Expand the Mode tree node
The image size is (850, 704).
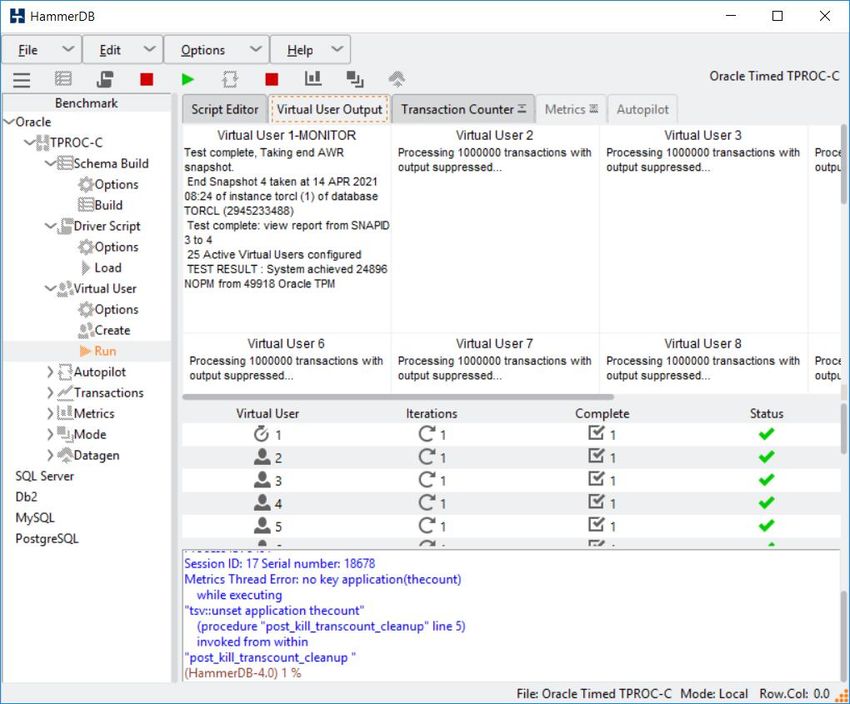(50, 434)
